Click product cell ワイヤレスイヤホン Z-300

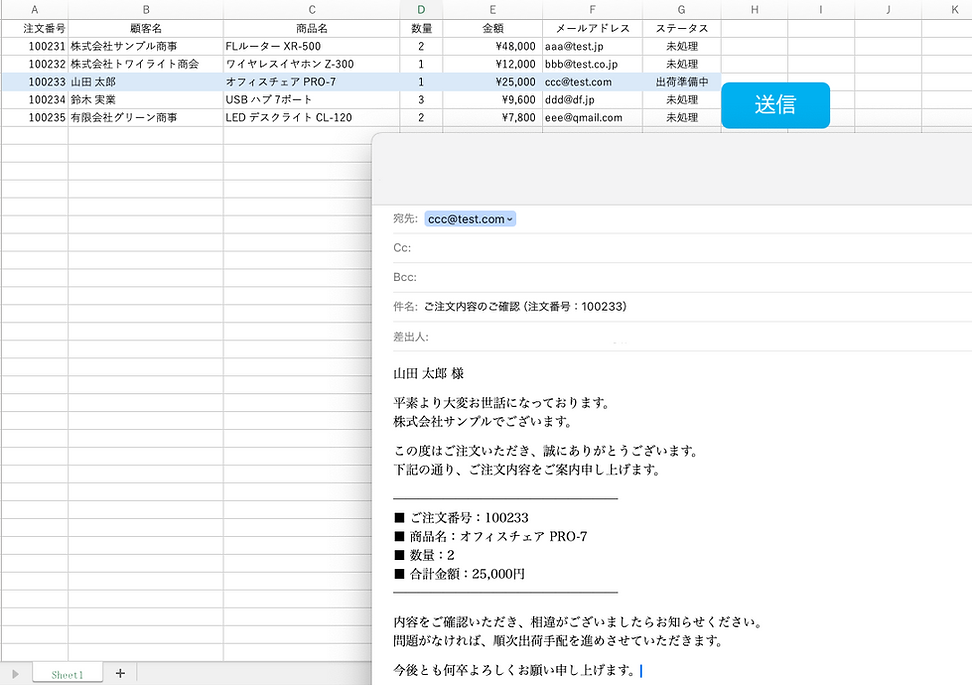(312, 64)
